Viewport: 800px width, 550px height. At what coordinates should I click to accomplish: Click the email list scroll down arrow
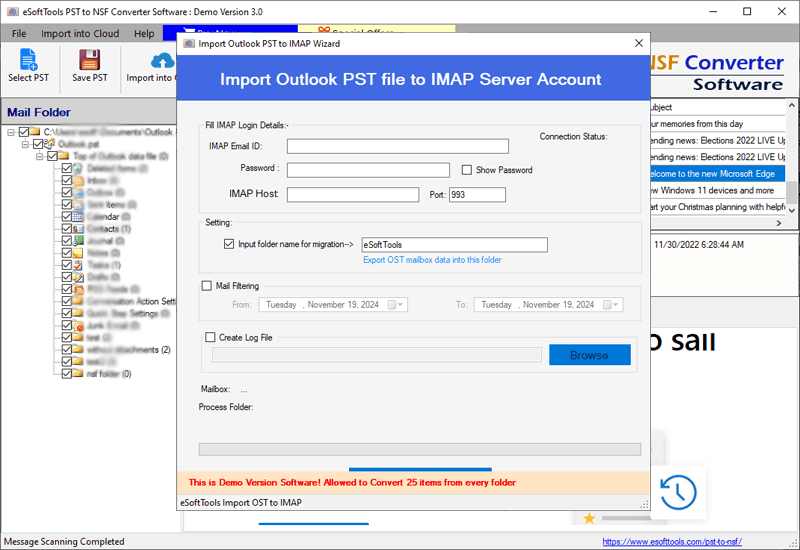[791, 210]
